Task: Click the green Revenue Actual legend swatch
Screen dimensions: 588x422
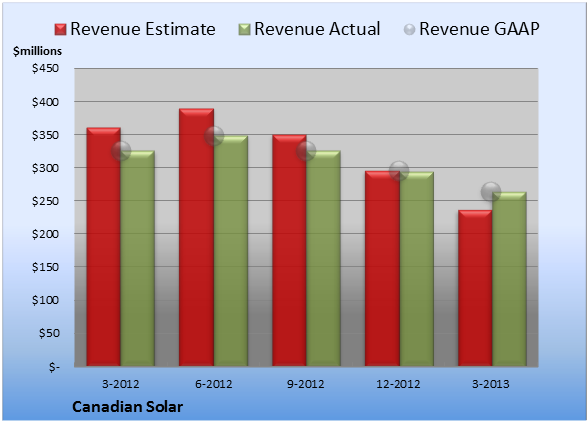Action: point(244,30)
